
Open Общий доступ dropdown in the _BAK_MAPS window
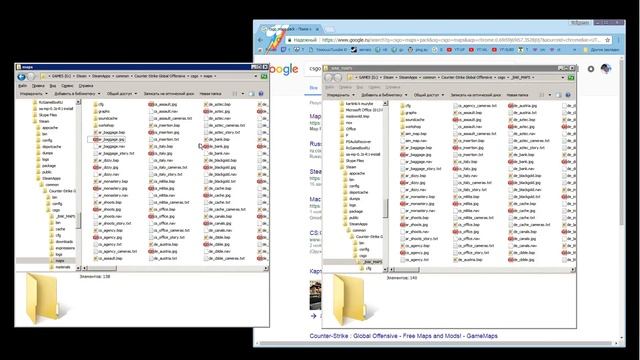click(x=429, y=95)
